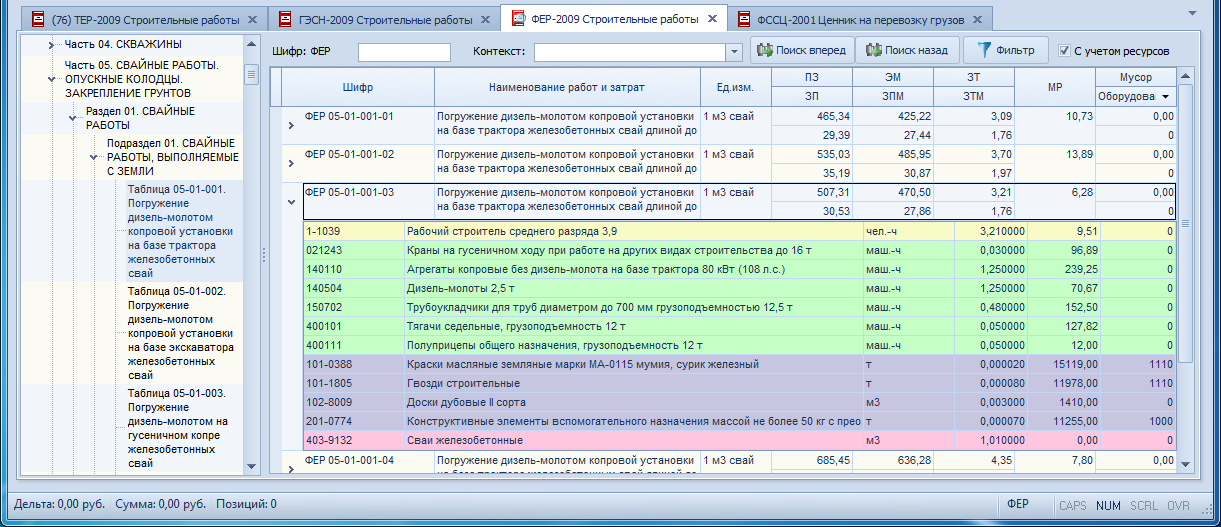Collapse Раздел 01. СВАЙНЫЕ РАБОТЫ tree node
The height and width of the screenshot is (527, 1221).
tap(73, 119)
